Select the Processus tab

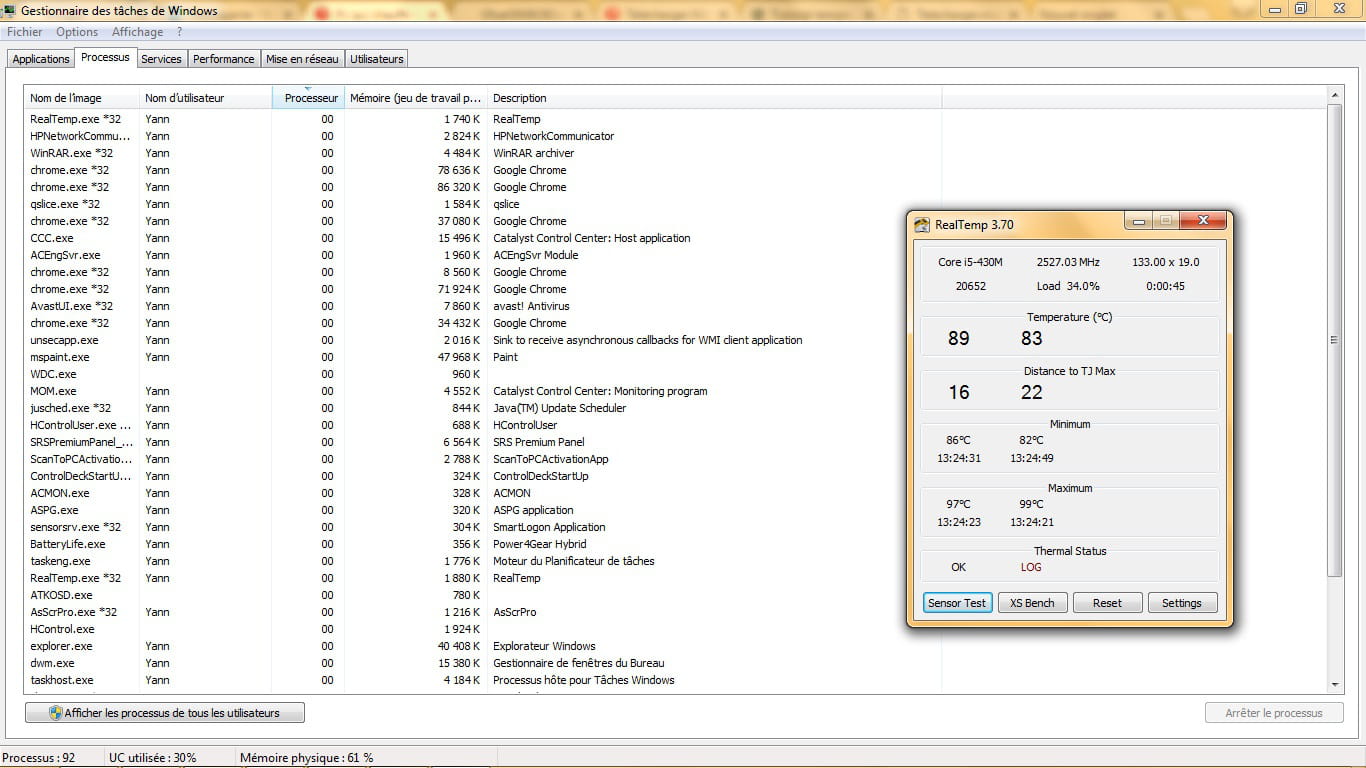pos(105,58)
